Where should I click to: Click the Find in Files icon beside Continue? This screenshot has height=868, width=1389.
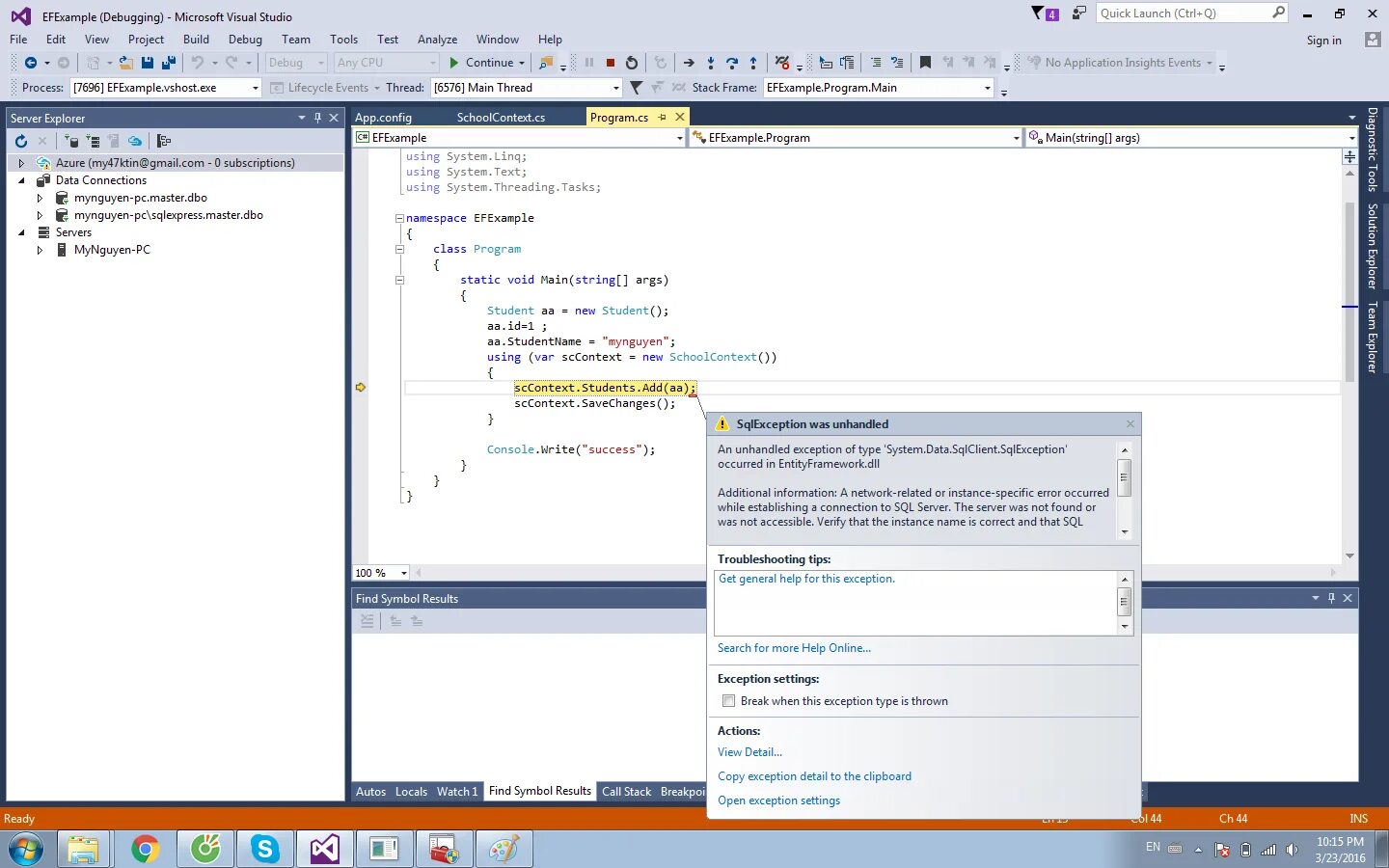[546, 63]
